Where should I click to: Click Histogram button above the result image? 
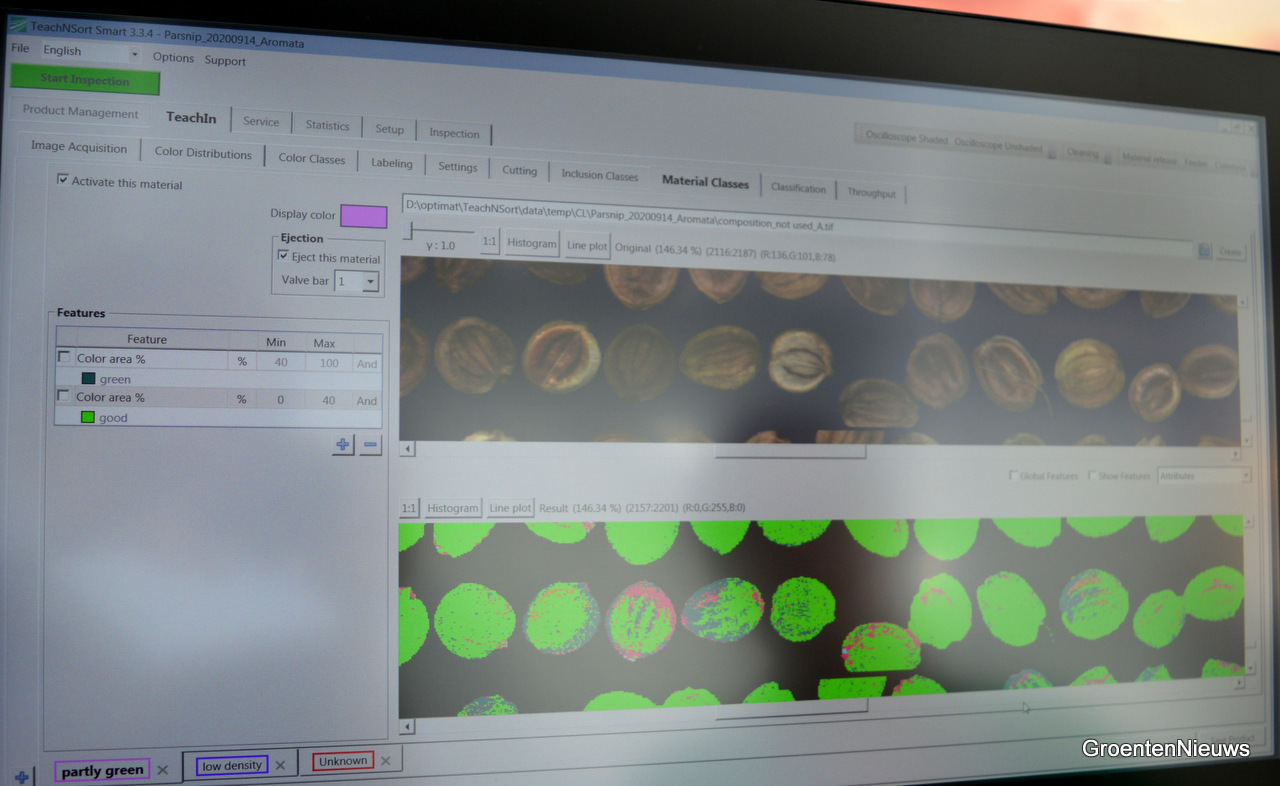point(453,508)
